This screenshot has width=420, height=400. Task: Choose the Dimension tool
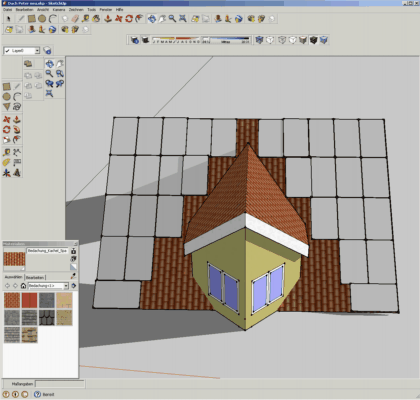(x=17, y=152)
